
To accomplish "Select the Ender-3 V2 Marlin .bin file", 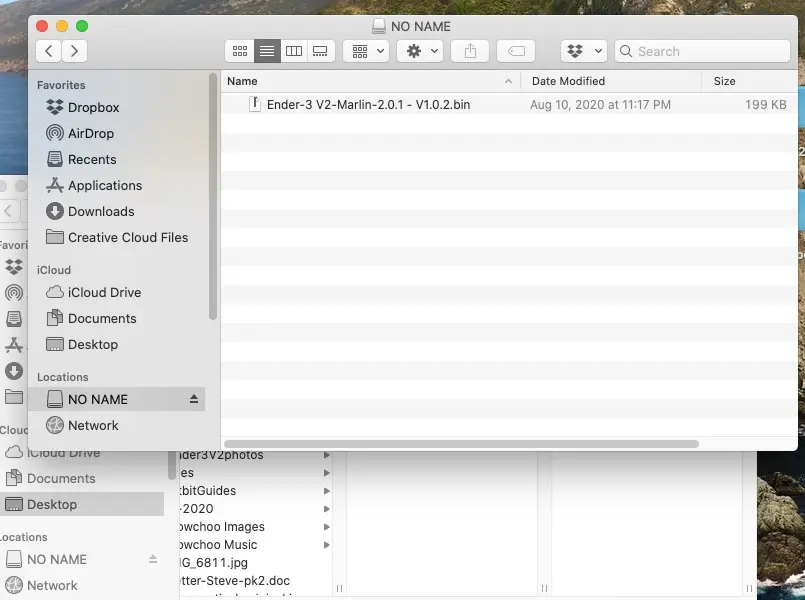I will point(368,104).
